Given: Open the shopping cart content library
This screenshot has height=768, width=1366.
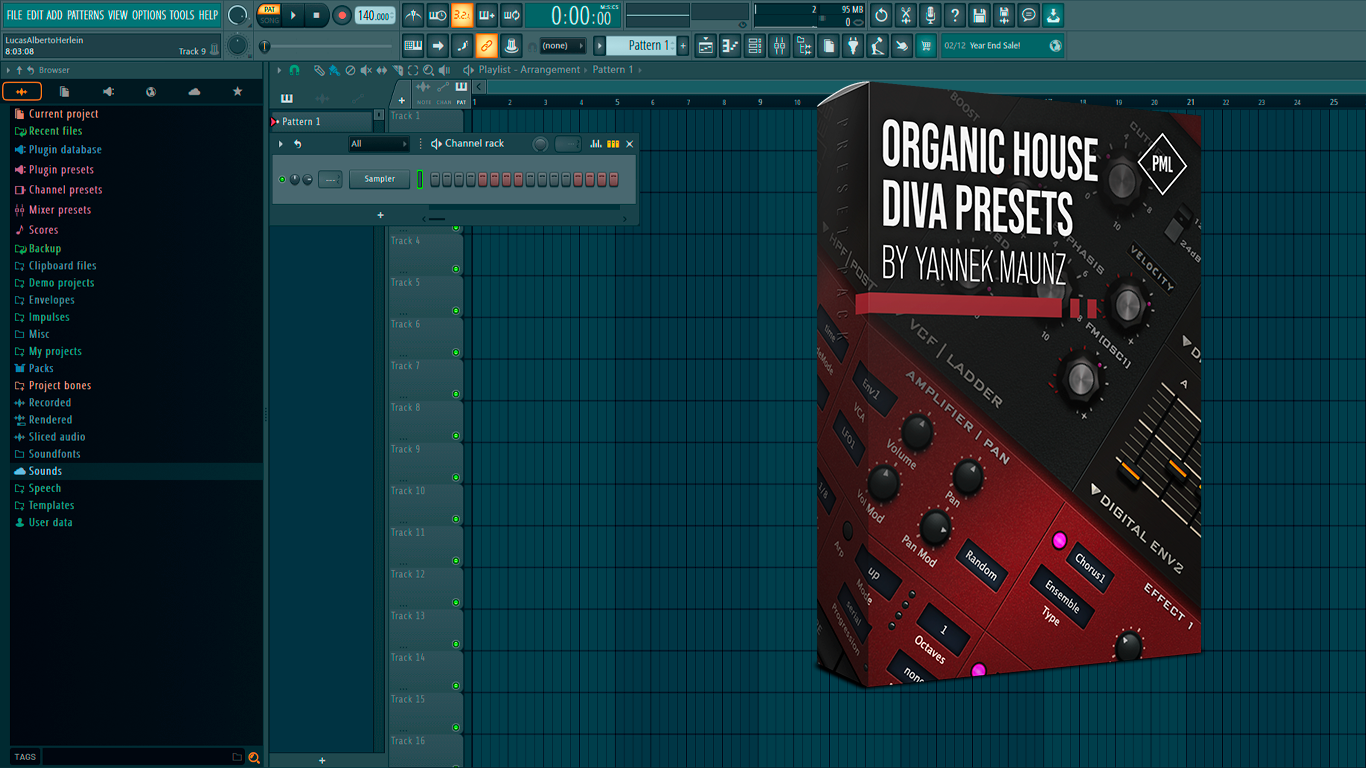Looking at the screenshot, I should pyautogui.click(x=926, y=45).
